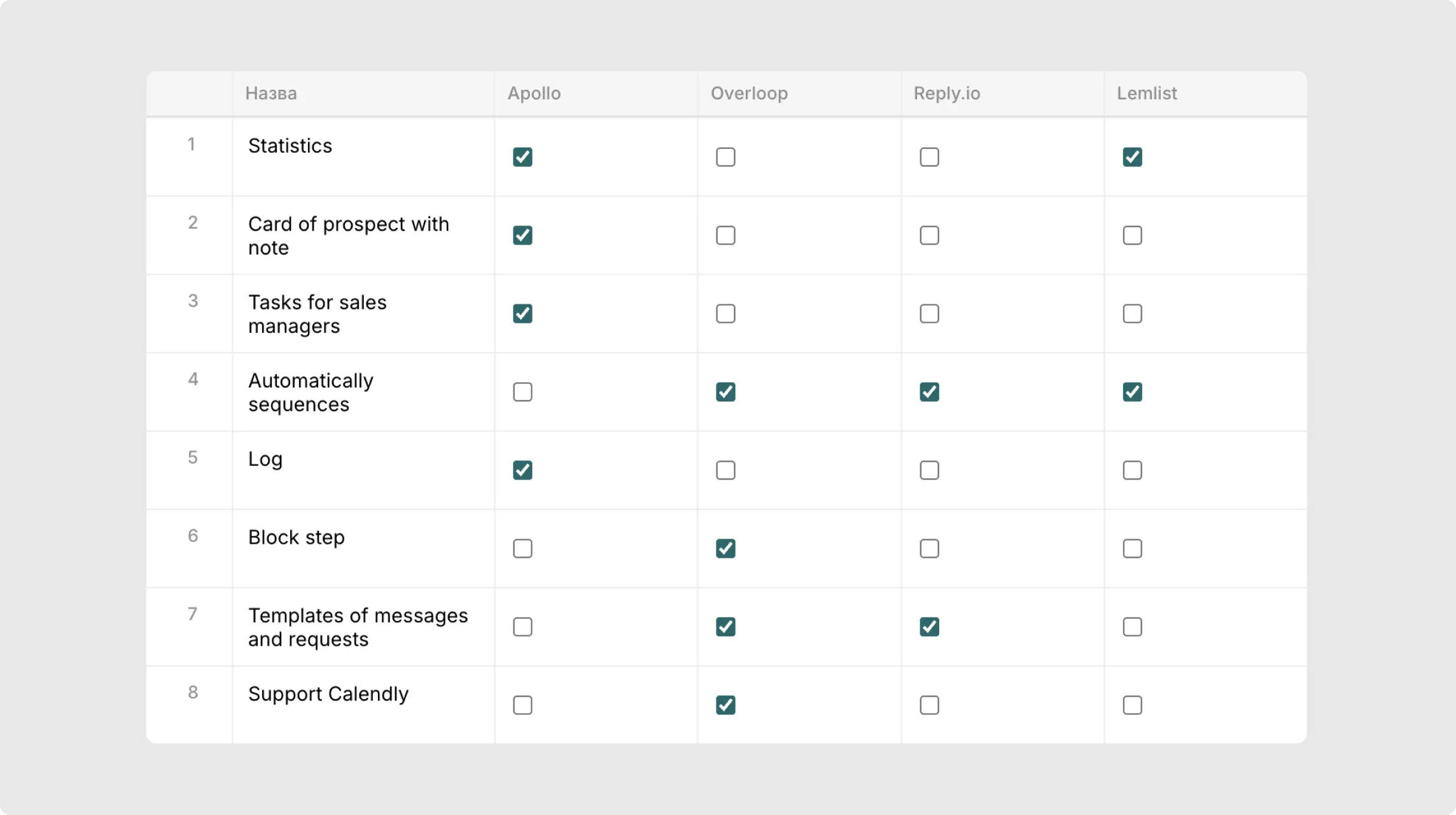The width and height of the screenshot is (1456, 815).
Task: Select the Tasks for sales managers cell
Action: pos(363,314)
